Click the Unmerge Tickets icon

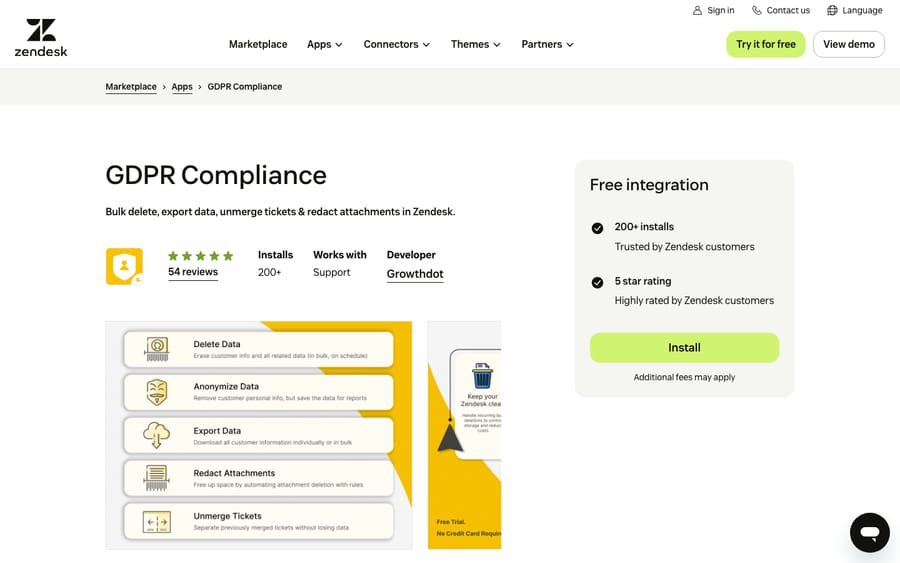tap(157, 522)
